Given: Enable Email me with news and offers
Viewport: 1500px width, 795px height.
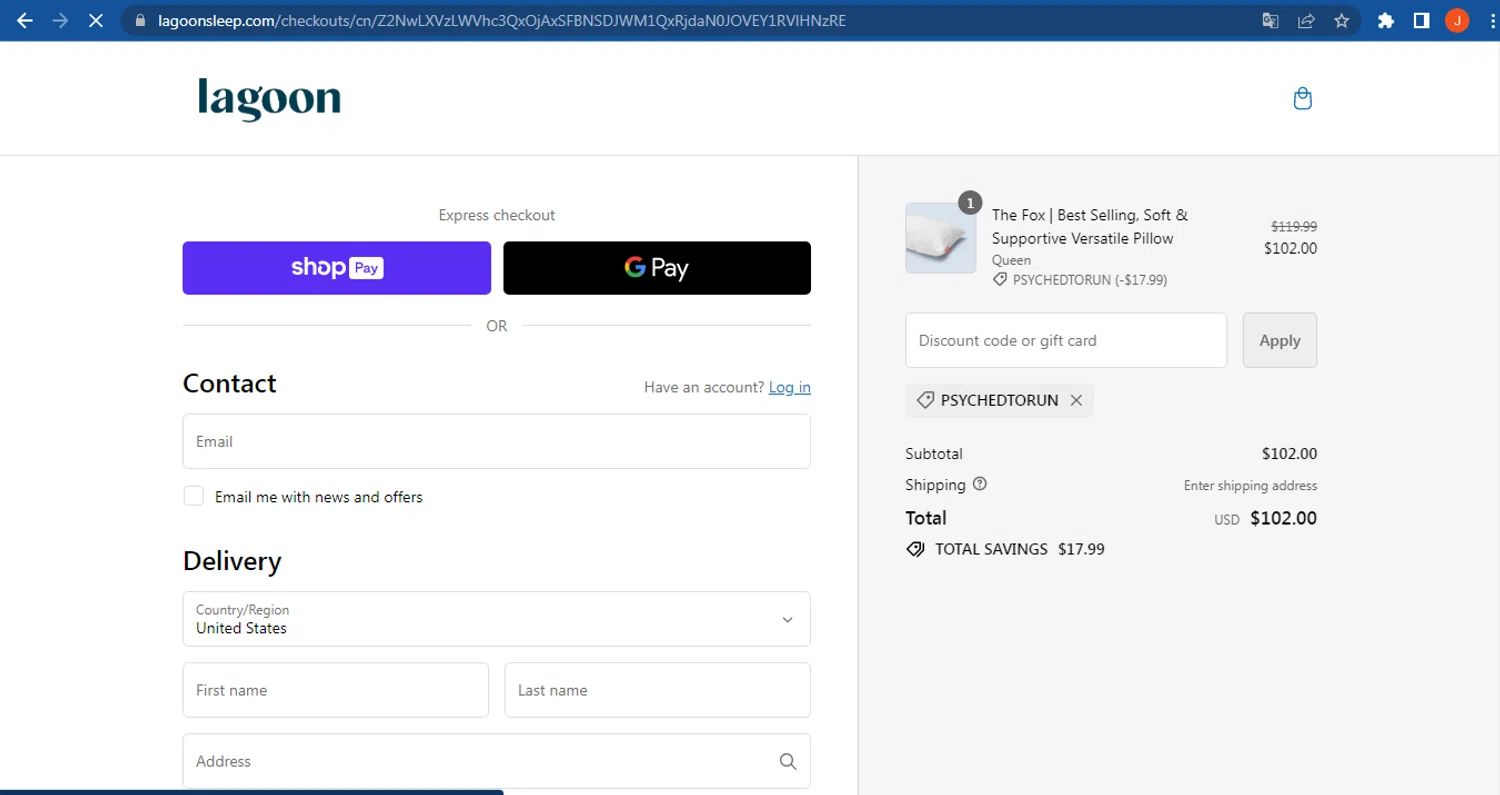Looking at the screenshot, I should (x=194, y=496).
